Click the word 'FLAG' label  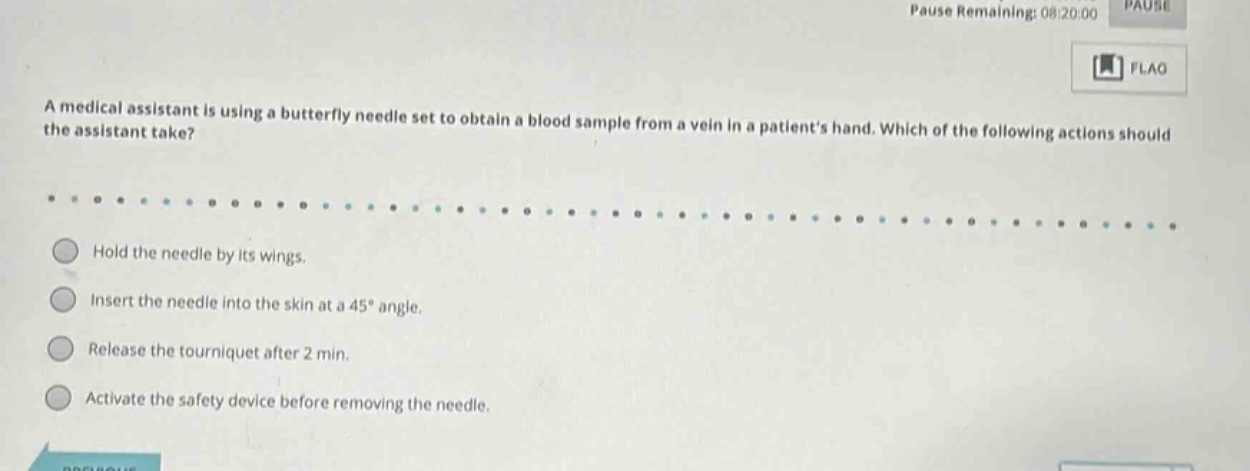pos(1148,69)
